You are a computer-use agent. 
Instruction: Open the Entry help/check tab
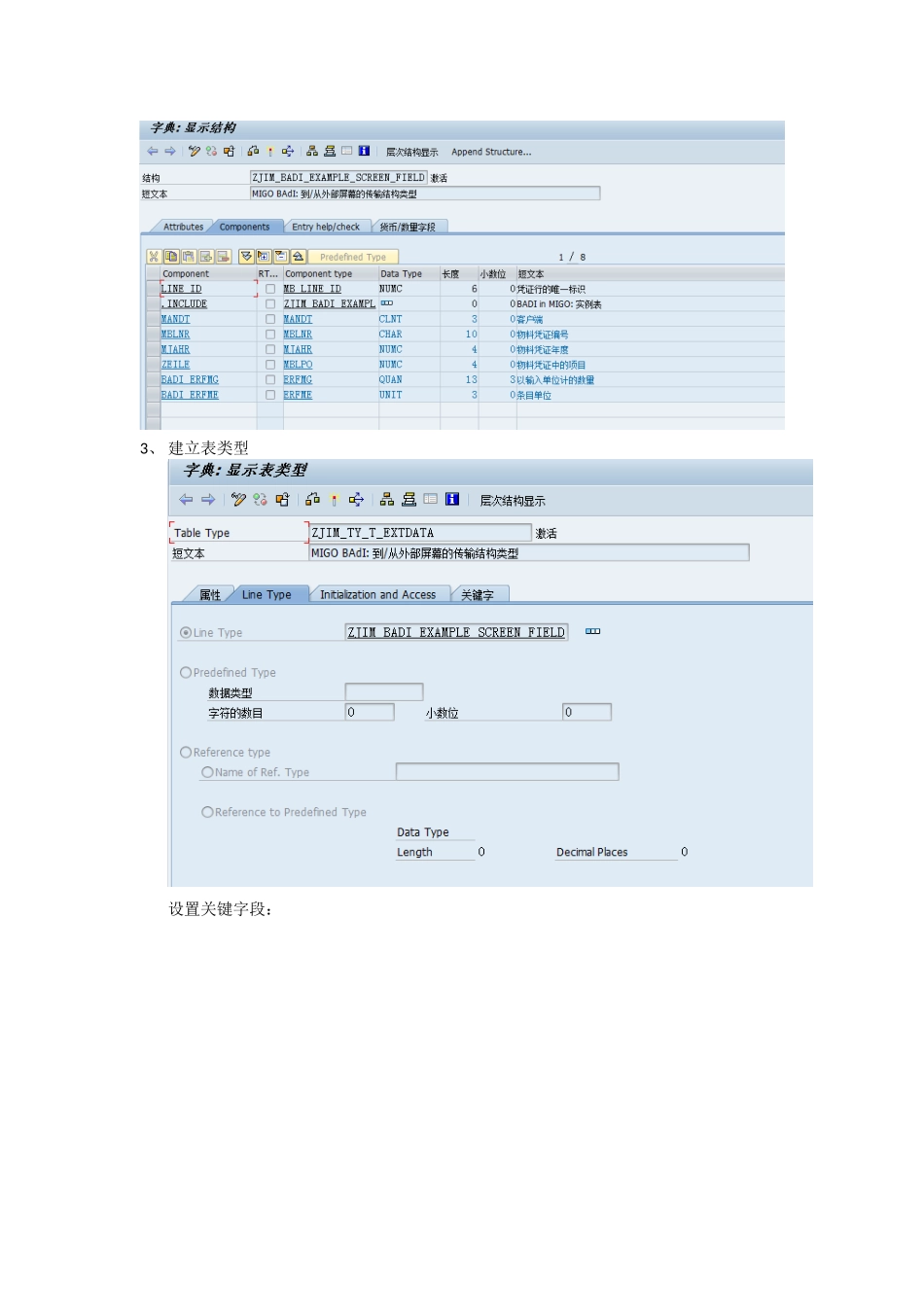point(326,227)
